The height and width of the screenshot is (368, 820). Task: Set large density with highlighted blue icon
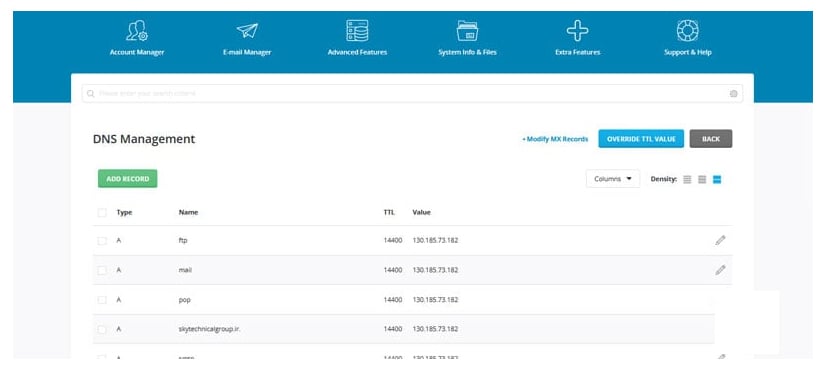717,179
